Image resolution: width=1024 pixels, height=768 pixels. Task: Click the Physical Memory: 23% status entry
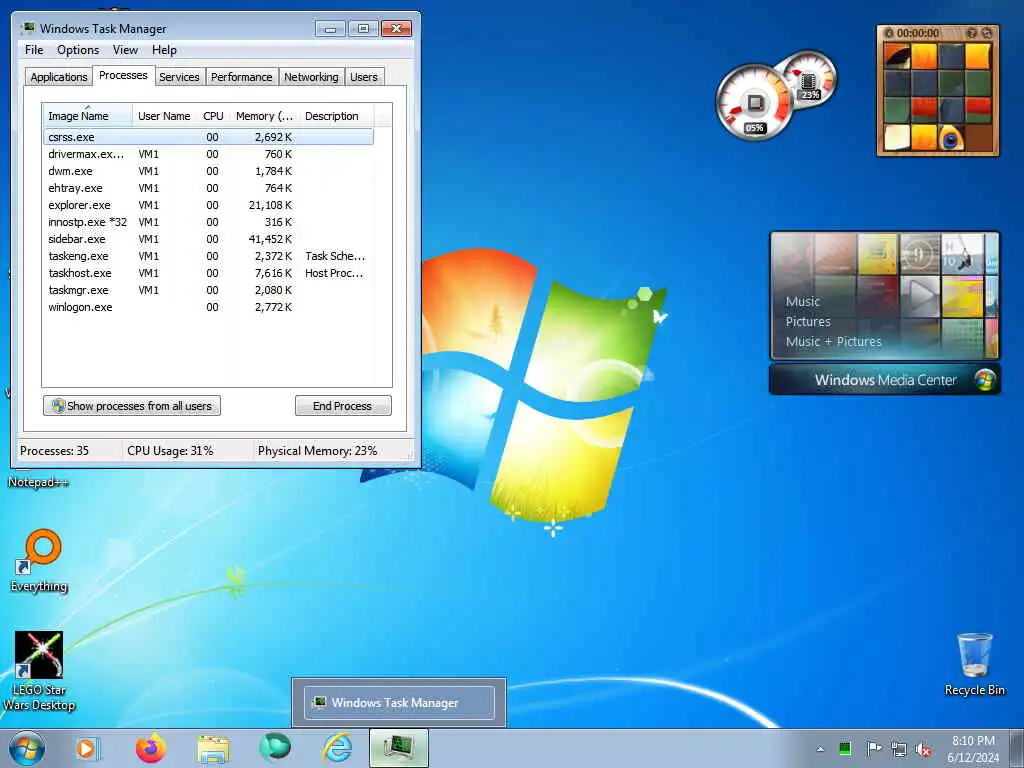click(x=317, y=451)
